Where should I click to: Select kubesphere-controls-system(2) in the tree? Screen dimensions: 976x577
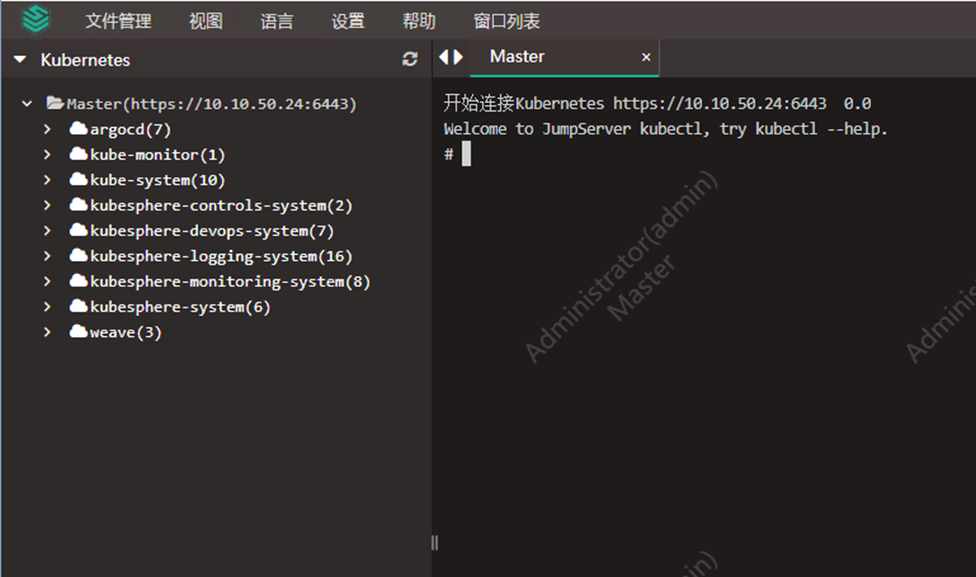(221, 205)
